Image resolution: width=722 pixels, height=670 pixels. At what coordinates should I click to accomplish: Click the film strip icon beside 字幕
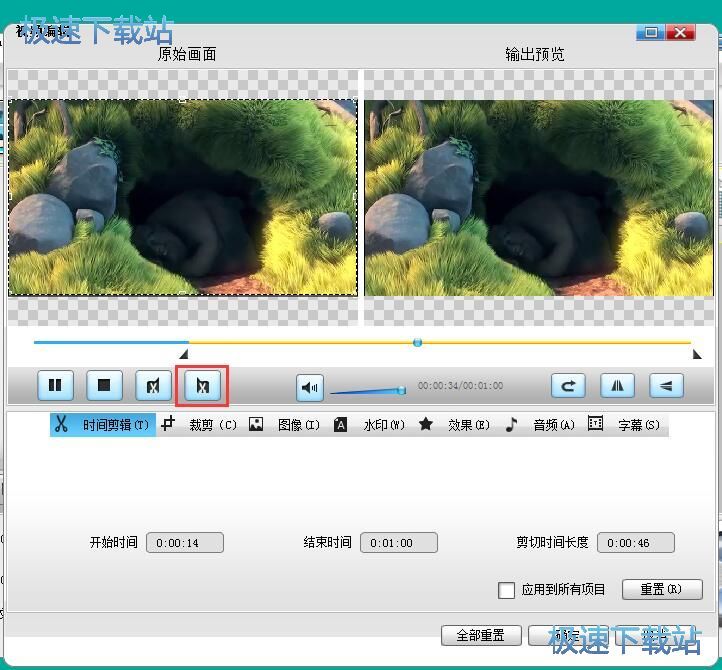(595, 423)
